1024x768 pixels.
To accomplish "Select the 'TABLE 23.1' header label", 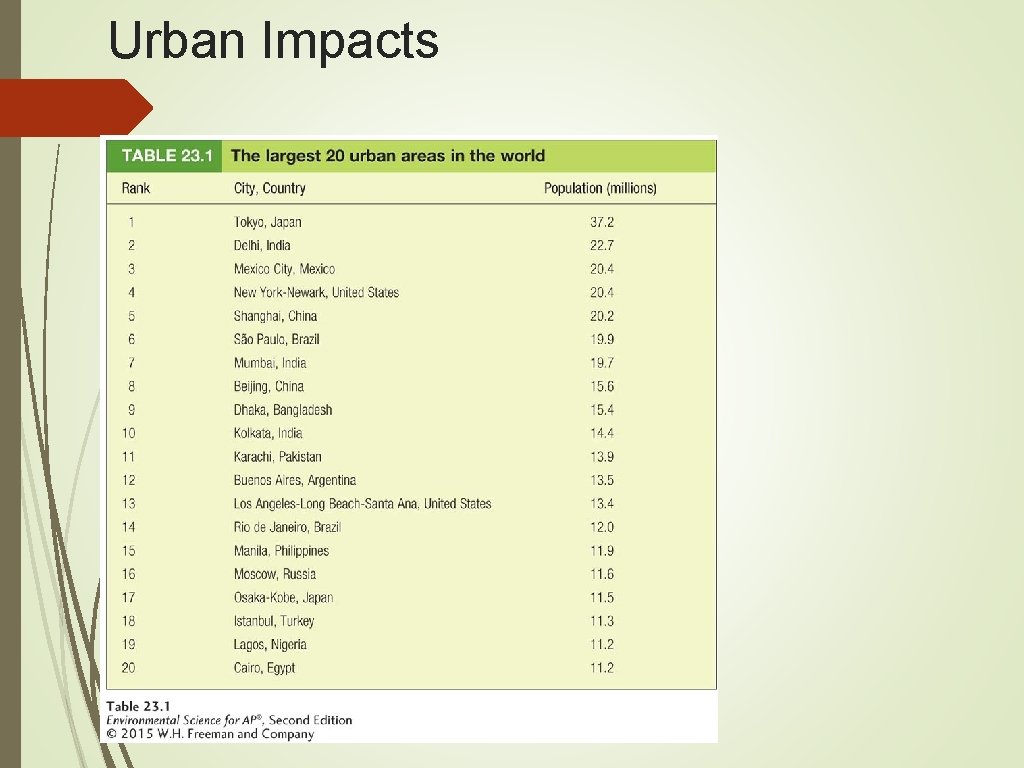I will 167,155.
